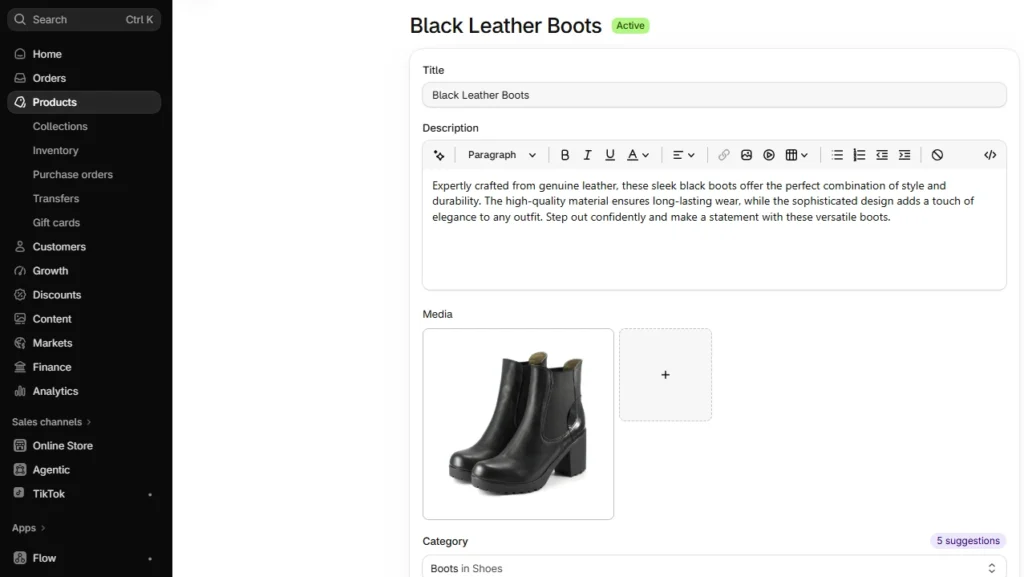The image size is (1024, 577).
Task: Open Products in sidebar
Action: click(84, 102)
